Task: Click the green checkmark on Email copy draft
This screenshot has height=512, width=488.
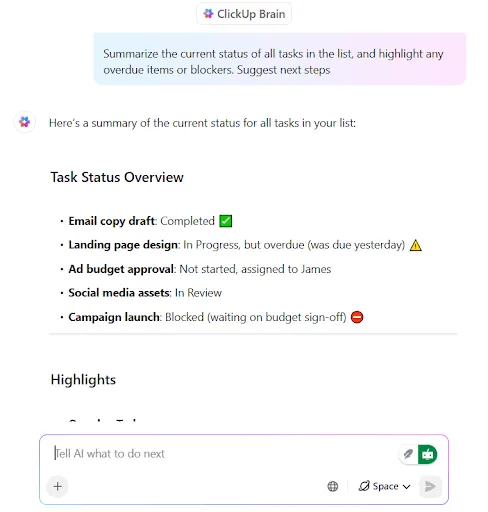Action: 226,221
